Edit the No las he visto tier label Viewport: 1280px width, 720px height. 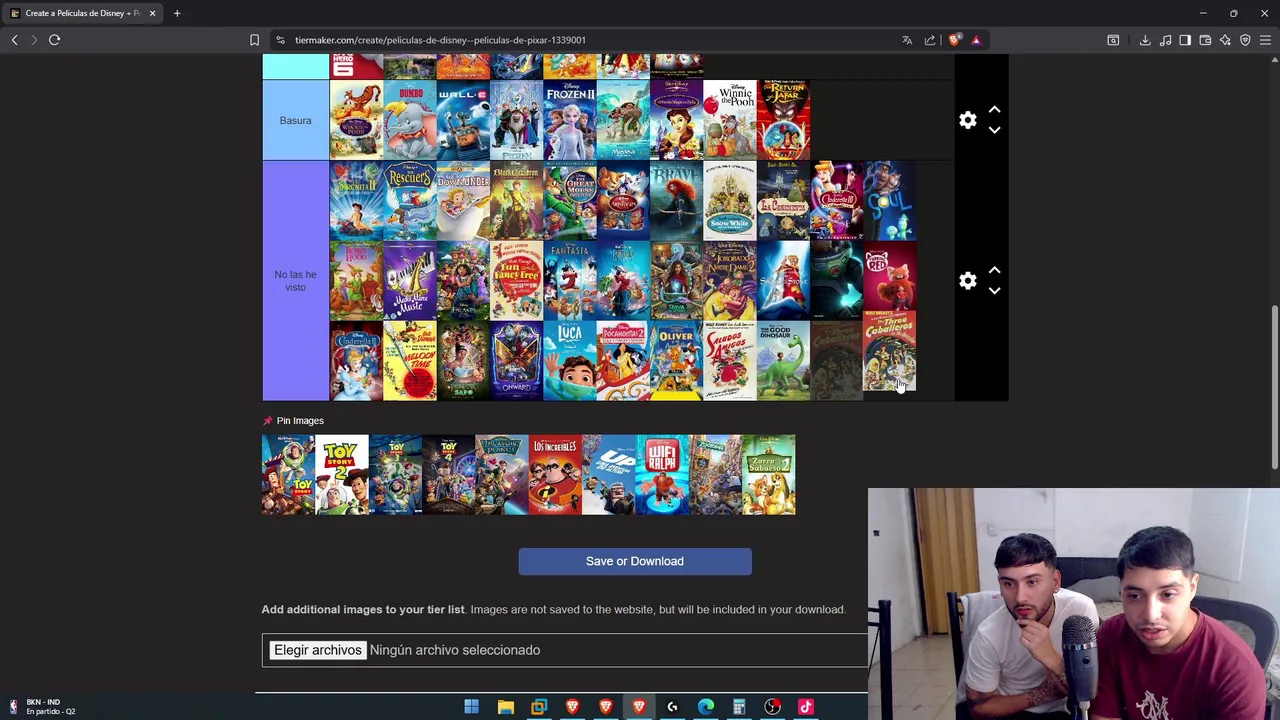click(295, 281)
